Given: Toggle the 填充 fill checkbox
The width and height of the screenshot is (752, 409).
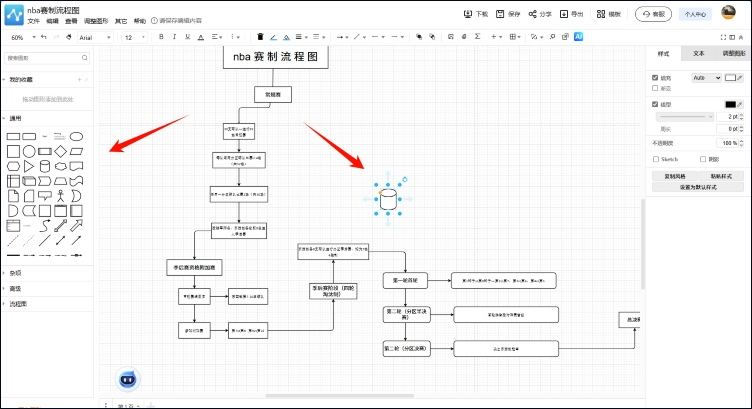Looking at the screenshot, I should pyautogui.click(x=655, y=77).
